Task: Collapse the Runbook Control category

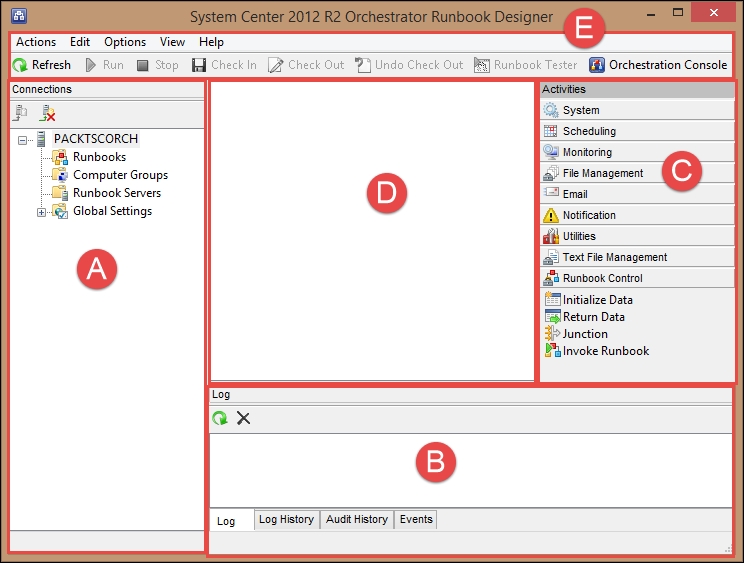Action: (x=637, y=278)
